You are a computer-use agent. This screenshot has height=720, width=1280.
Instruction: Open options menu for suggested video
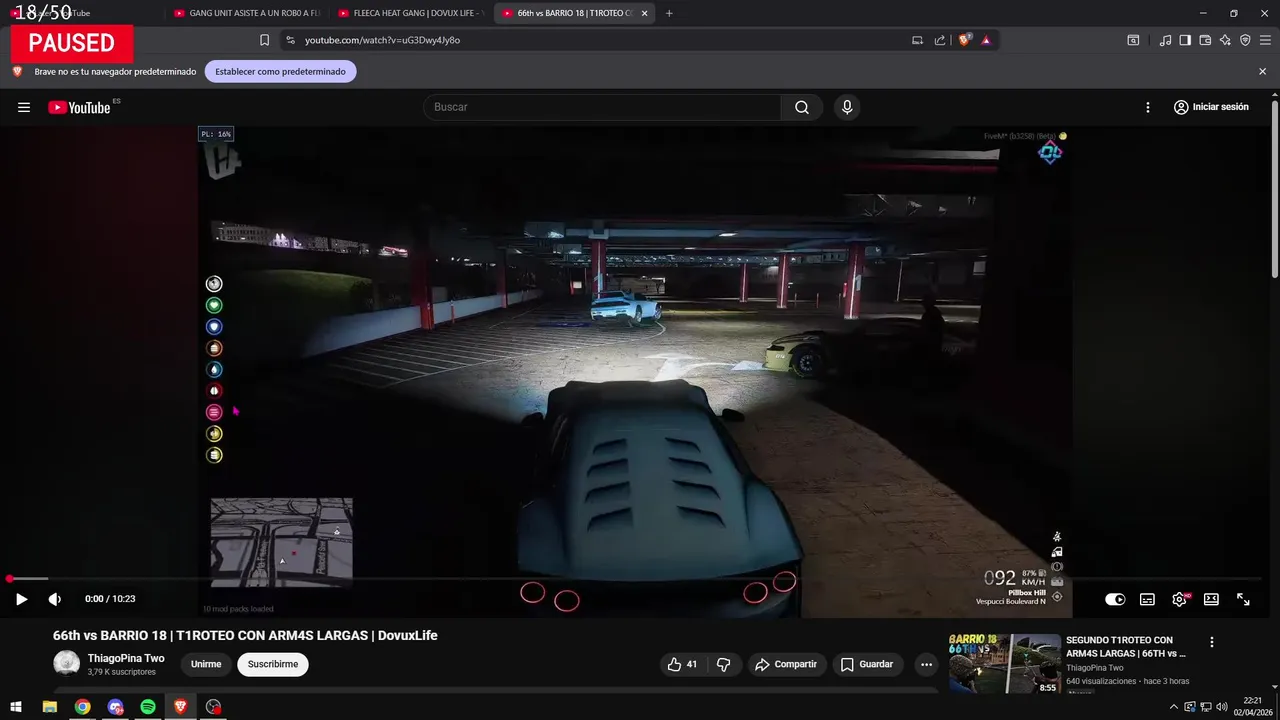click(1212, 642)
